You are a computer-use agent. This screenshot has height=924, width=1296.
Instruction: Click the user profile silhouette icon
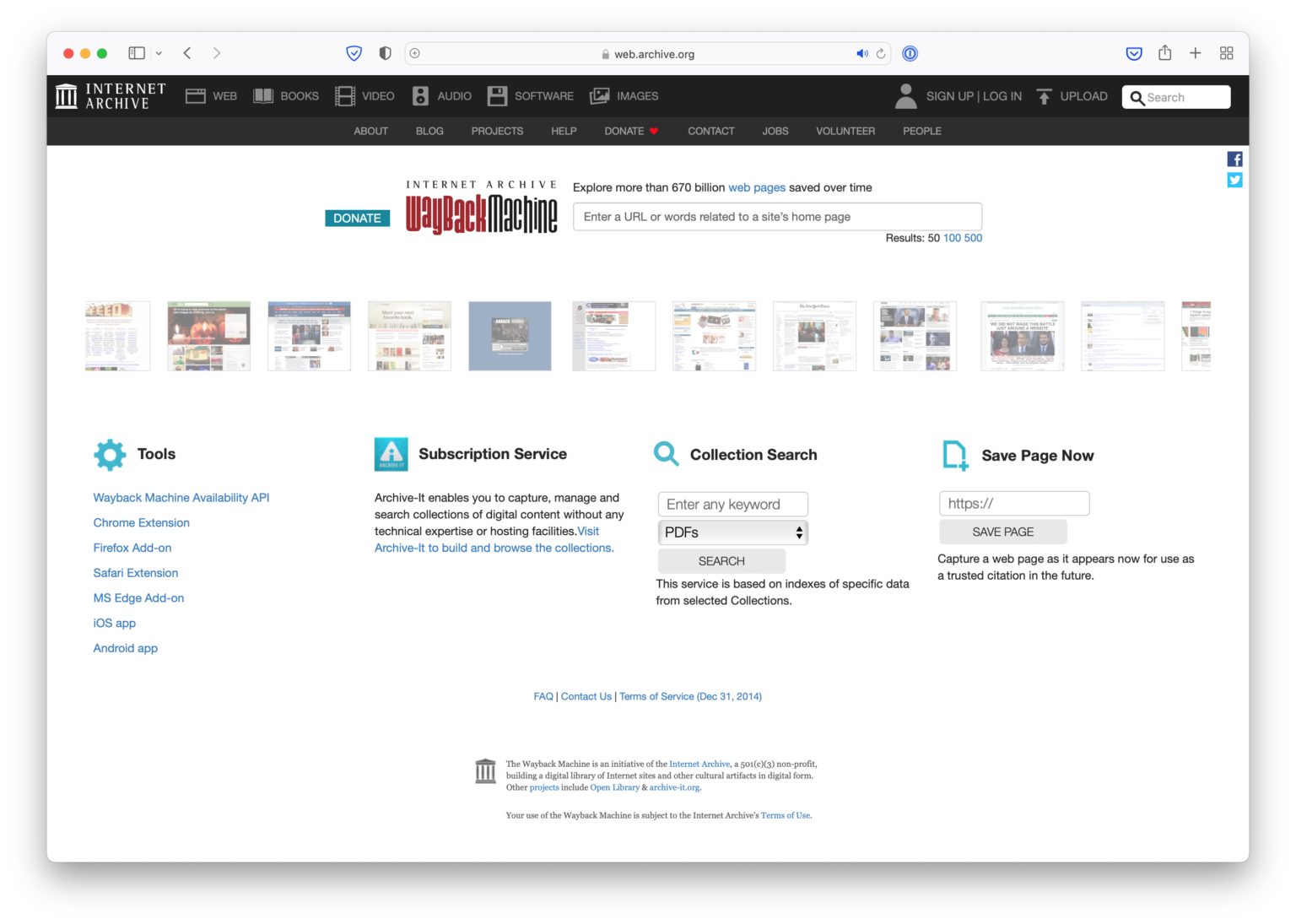click(906, 96)
